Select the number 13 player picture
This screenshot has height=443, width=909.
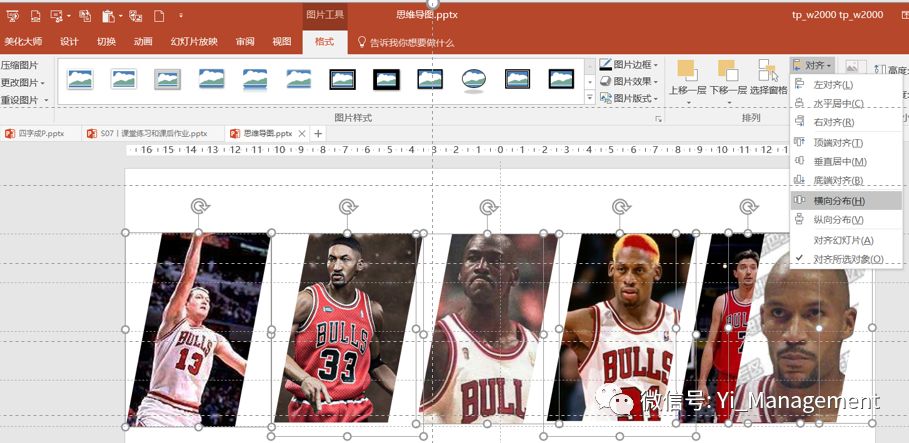pyautogui.click(x=198, y=329)
